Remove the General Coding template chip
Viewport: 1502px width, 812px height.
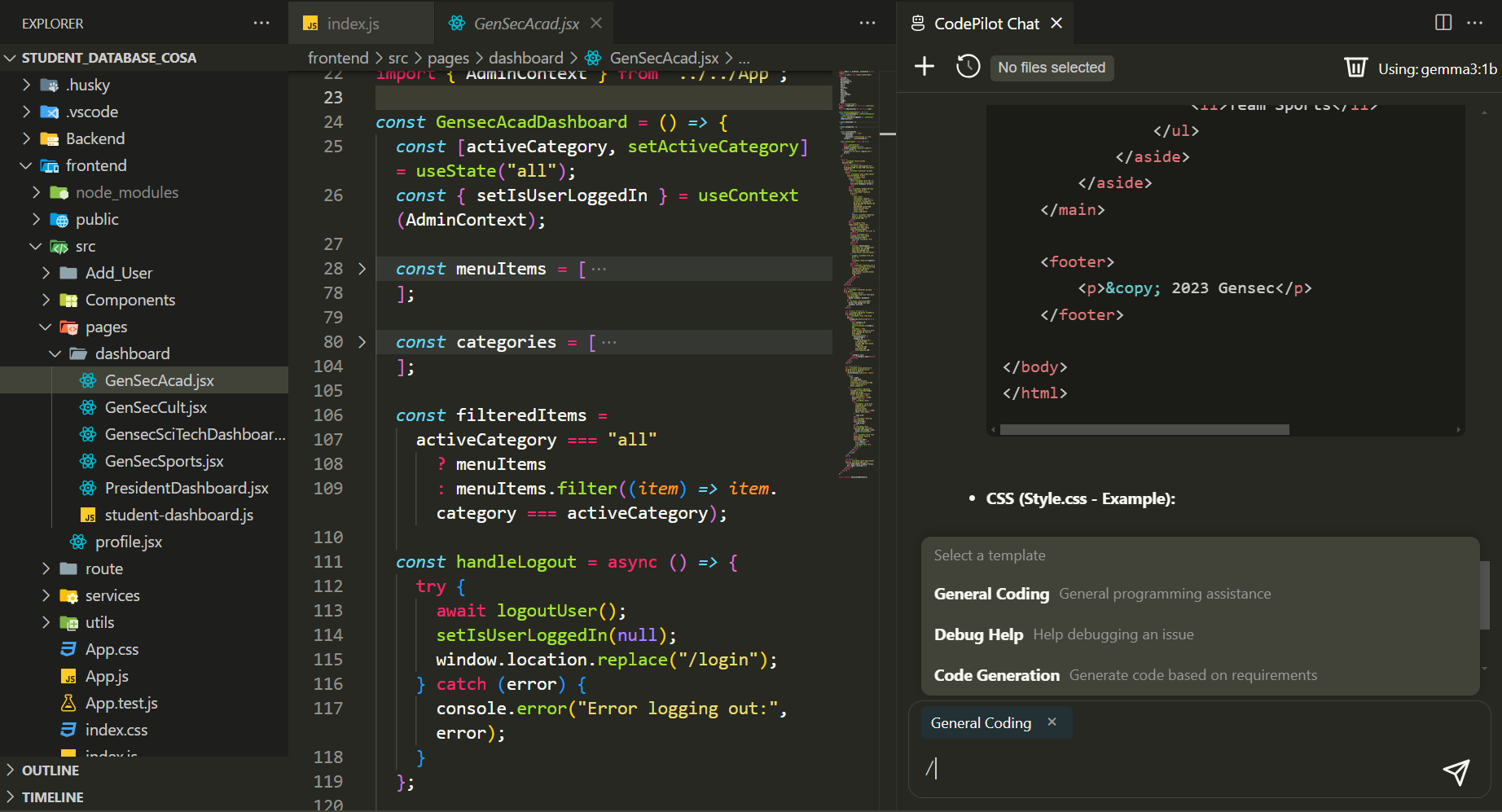tap(1052, 722)
